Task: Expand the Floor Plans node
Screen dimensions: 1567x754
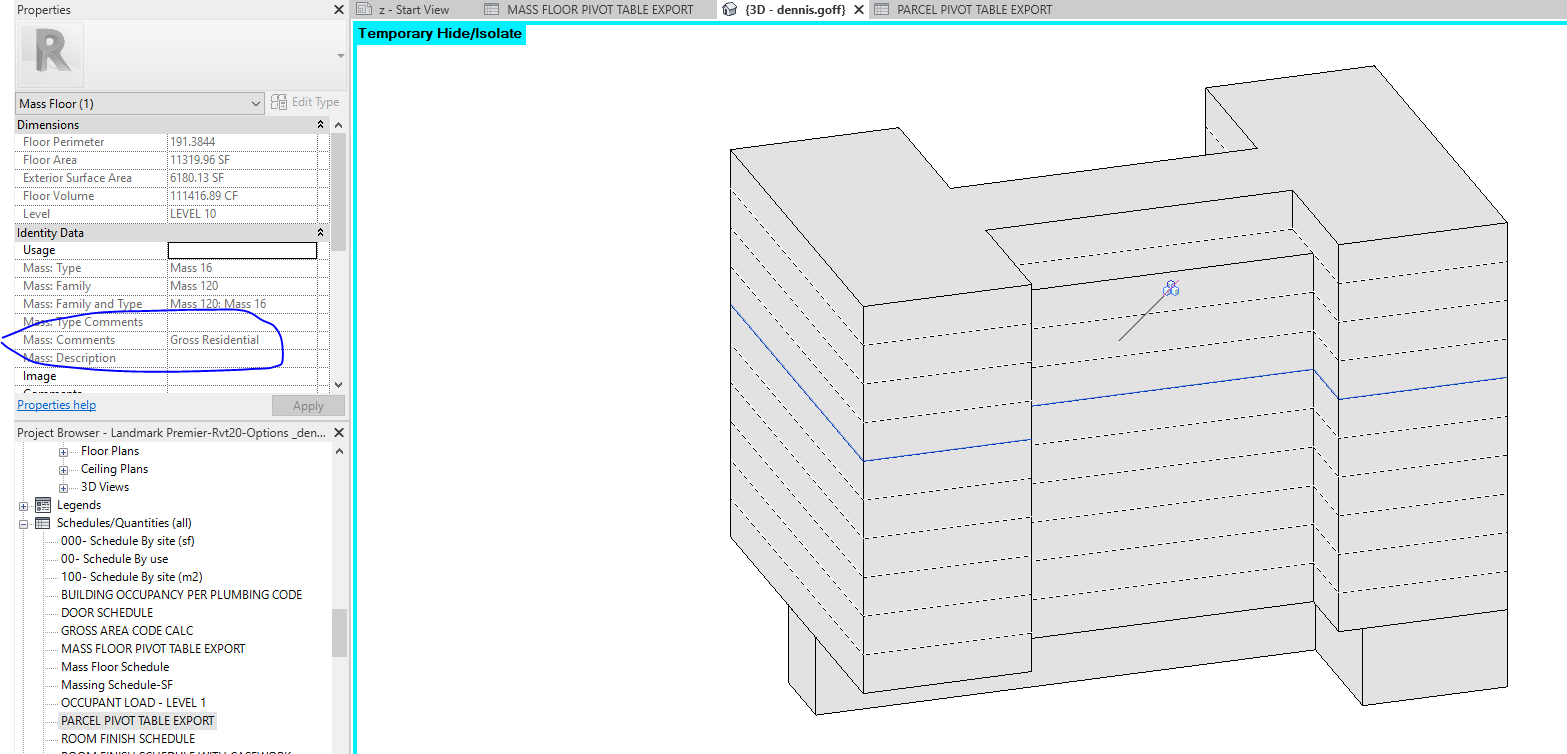Action: (x=62, y=450)
